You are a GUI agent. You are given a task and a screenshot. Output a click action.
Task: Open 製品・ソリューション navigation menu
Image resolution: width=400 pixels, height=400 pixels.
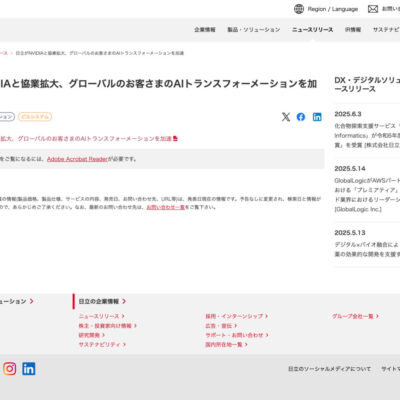click(x=254, y=30)
